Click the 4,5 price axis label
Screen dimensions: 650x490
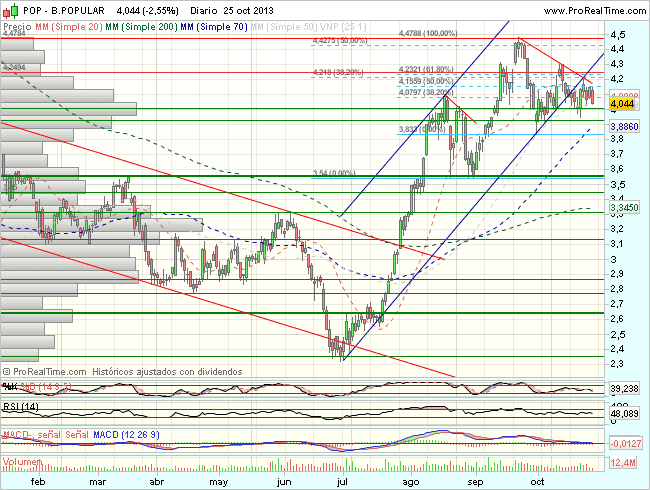(x=618, y=34)
